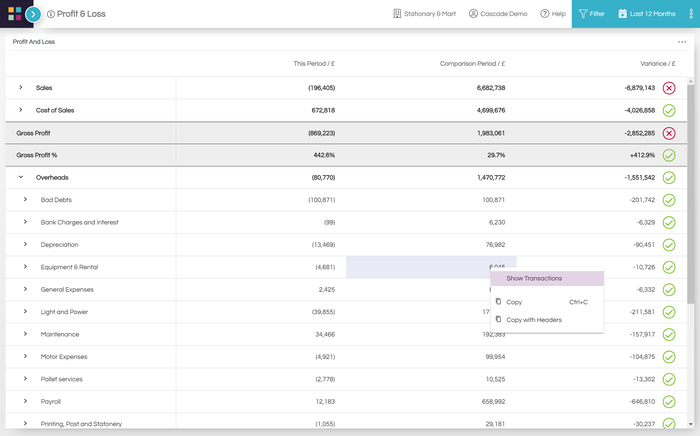The width and height of the screenshot is (700, 436).
Task: Expand the Light and Power row
Action: 25,311
